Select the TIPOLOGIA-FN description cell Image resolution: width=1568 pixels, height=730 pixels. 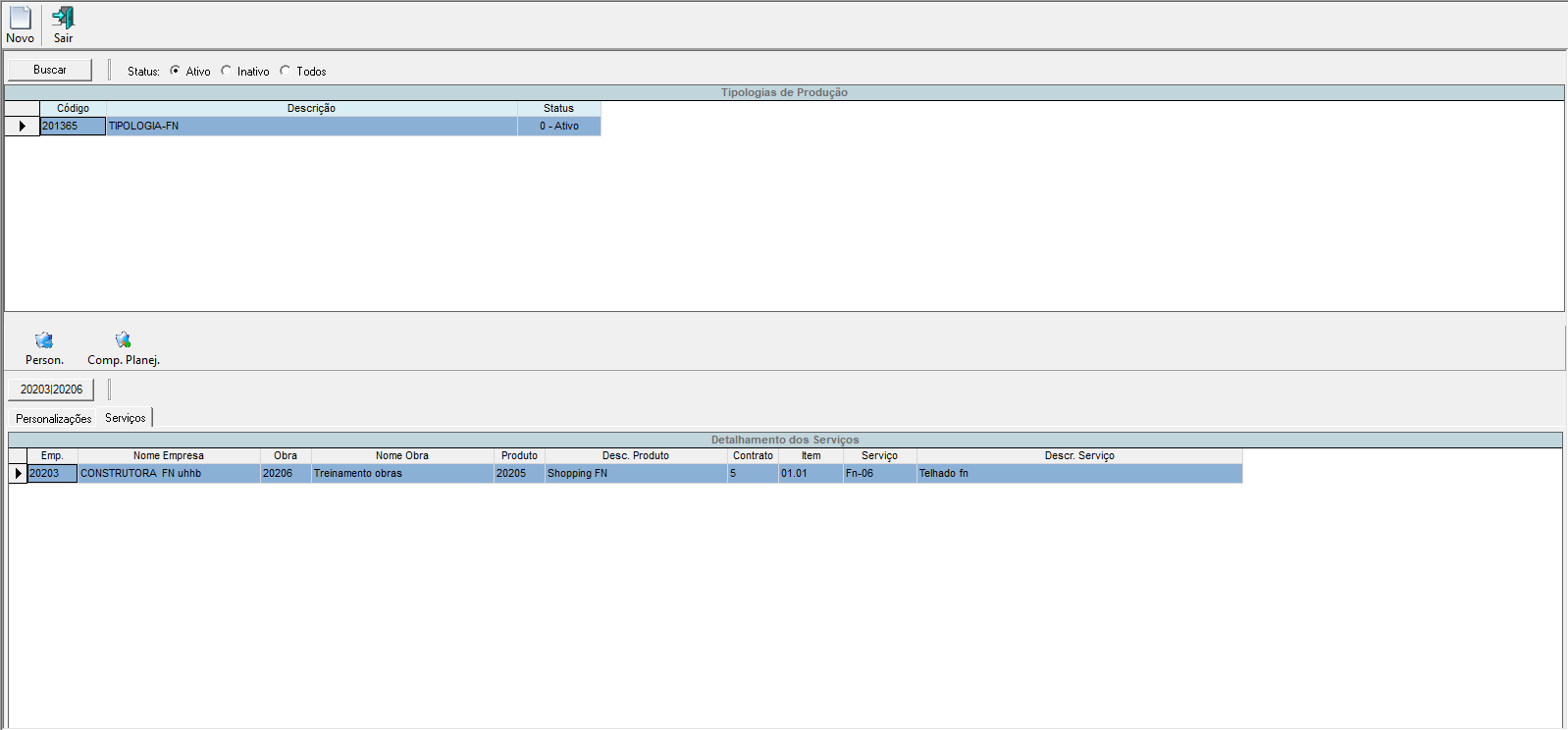pyautogui.click(x=311, y=127)
